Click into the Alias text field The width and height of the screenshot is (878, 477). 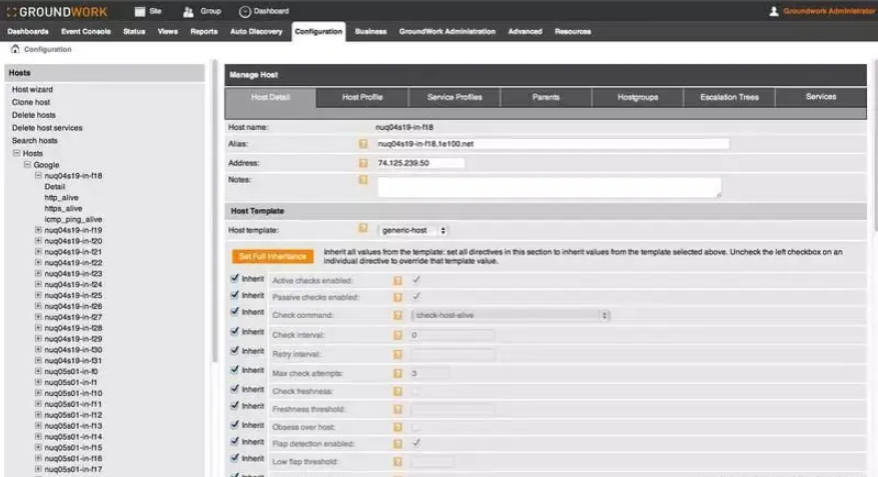553,144
